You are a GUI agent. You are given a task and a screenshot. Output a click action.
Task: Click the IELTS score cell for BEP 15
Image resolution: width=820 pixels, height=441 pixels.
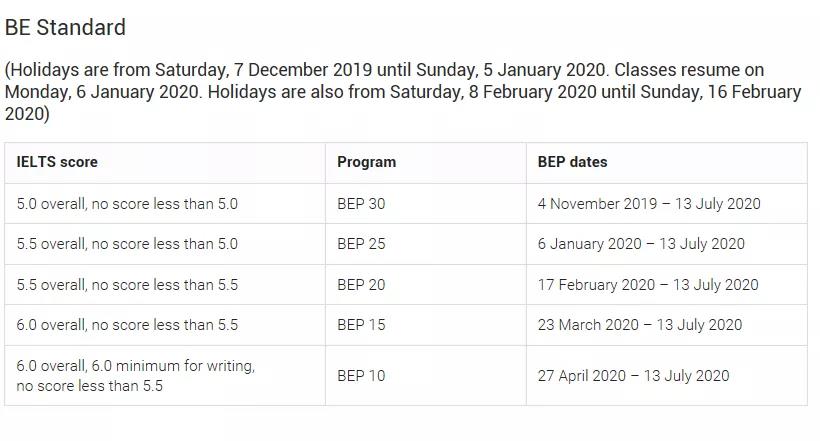[127, 325]
